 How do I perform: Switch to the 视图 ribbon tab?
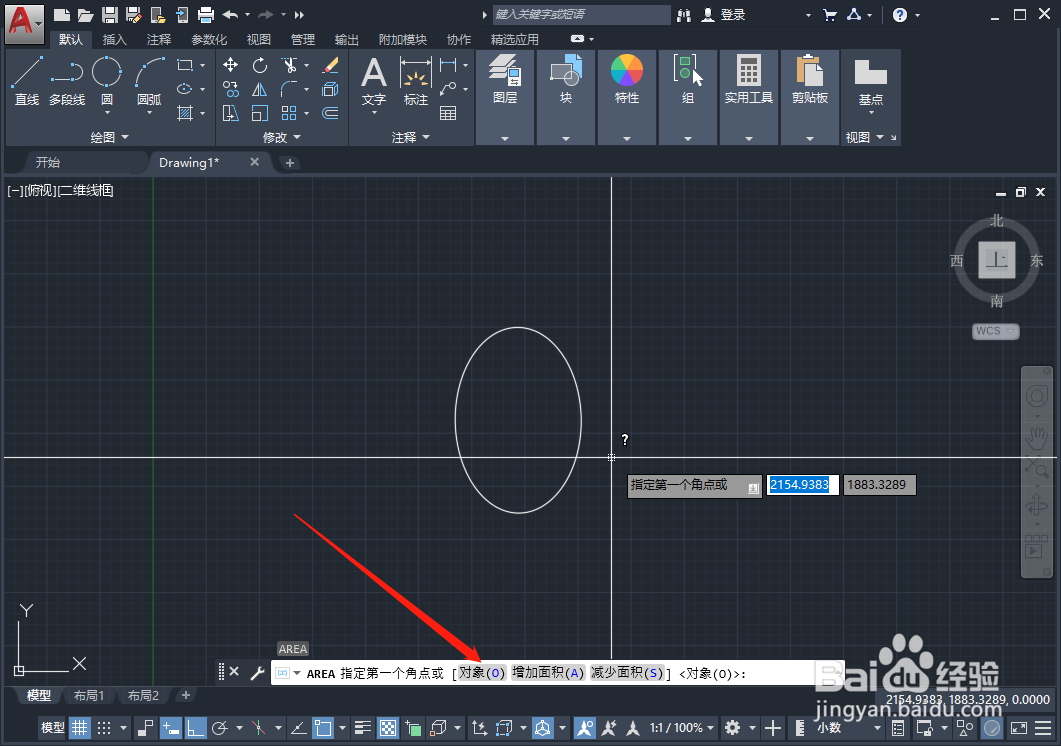click(x=258, y=39)
